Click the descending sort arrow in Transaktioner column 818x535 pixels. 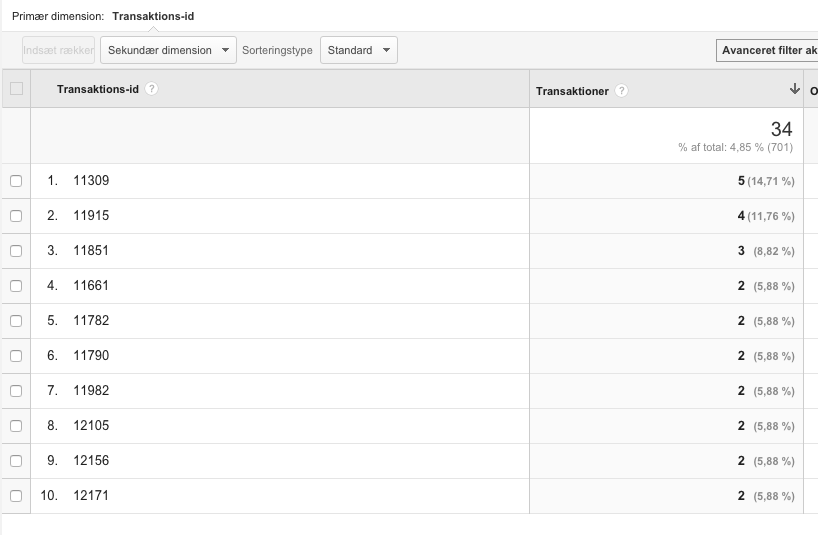(795, 89)
